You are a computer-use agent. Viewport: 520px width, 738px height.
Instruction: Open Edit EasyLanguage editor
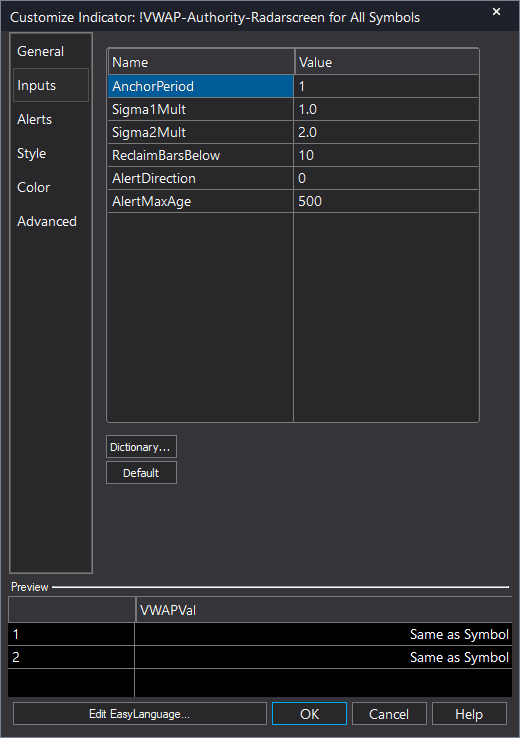(x=140, y=714)
